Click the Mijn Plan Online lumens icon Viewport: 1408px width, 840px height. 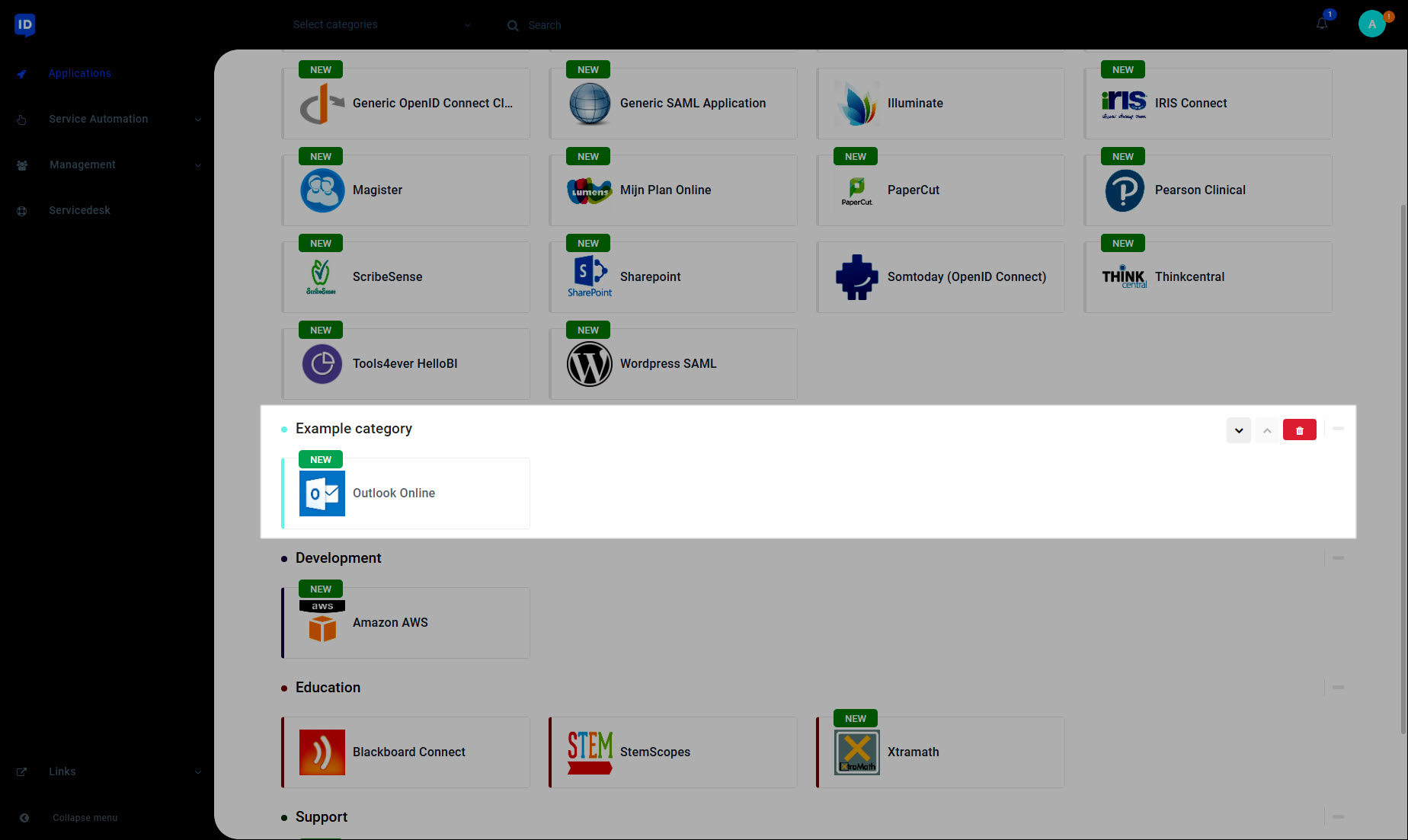click(590, 190)
